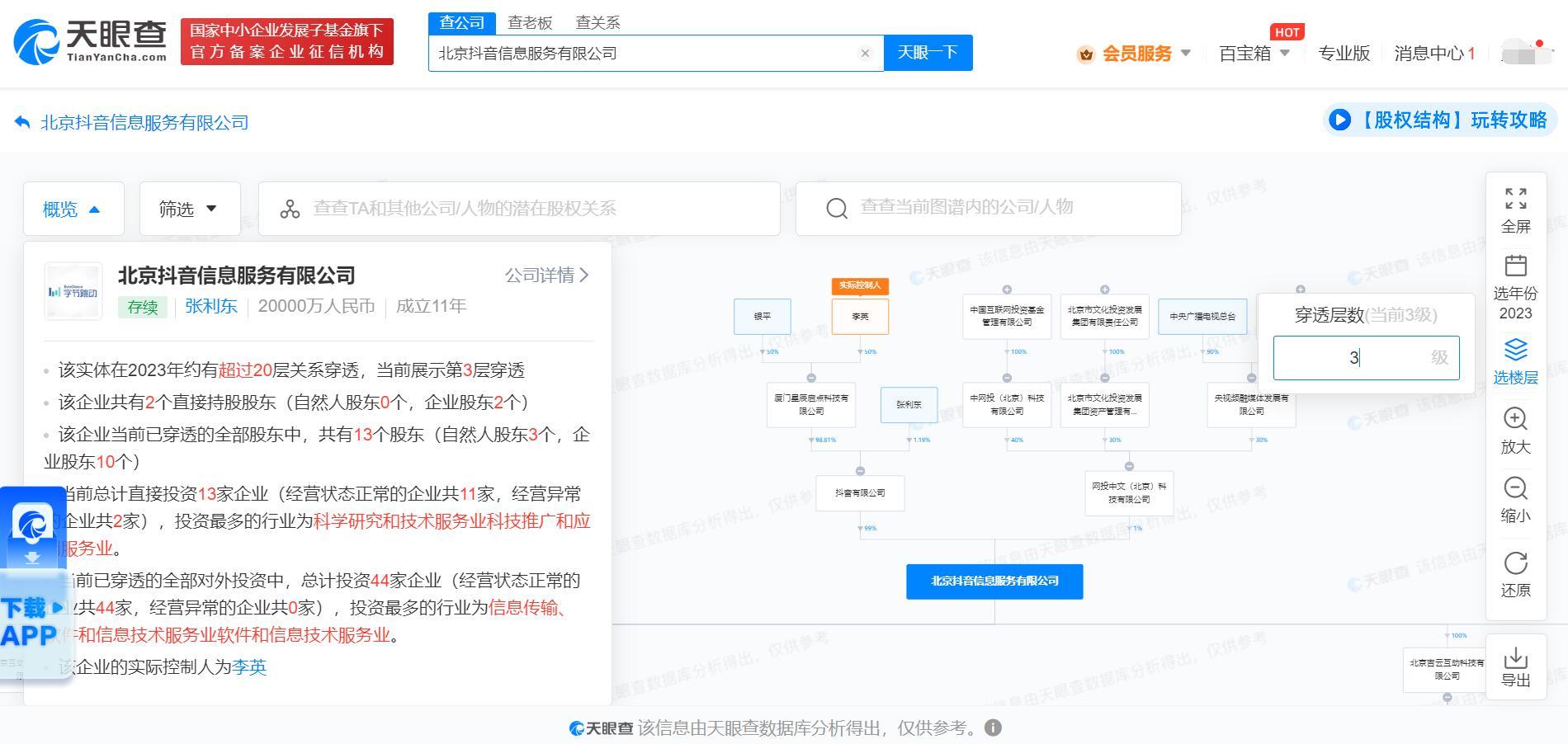Select the 北京吉云互动科技有限公司 node
This screenshot has height=744, width=1568.
point(1446,670)
